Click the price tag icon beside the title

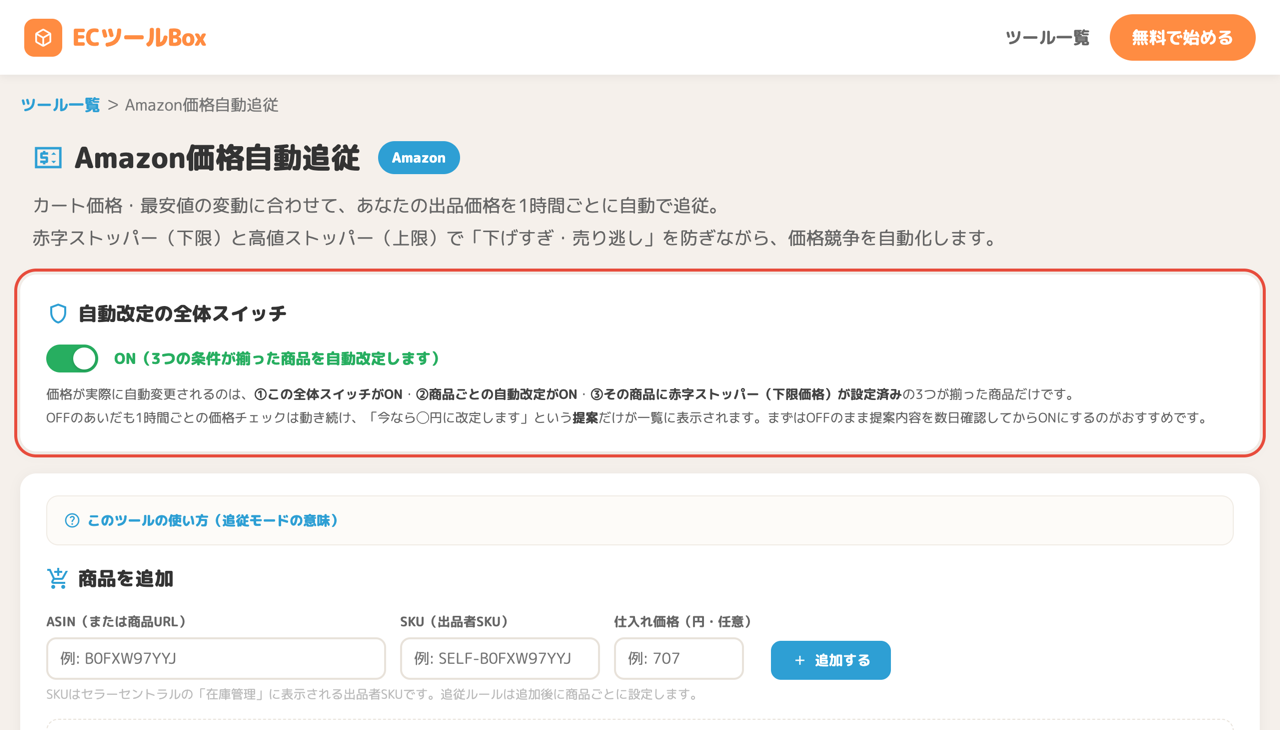click(48, 158)
